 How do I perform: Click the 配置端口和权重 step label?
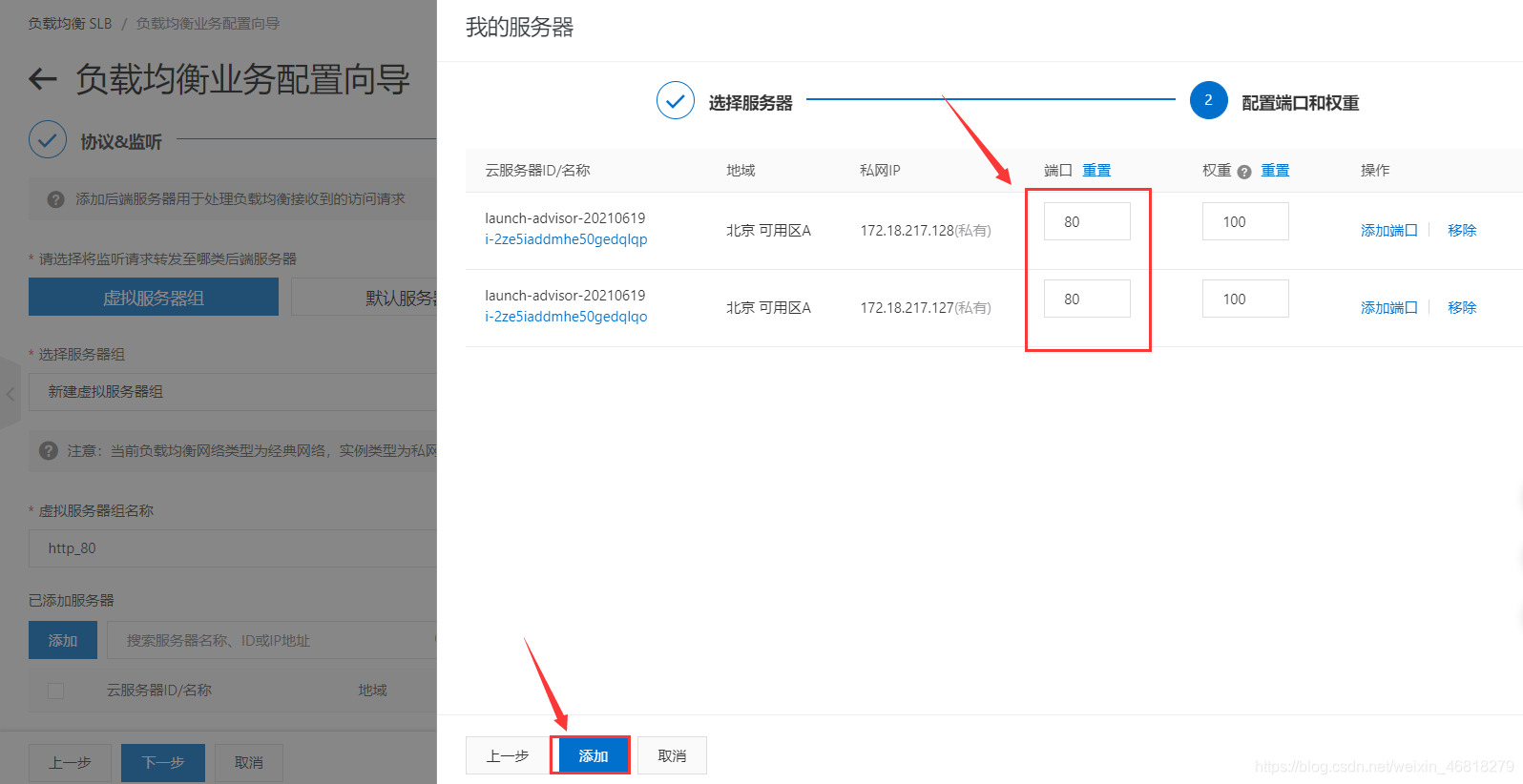pos(1300,102)
